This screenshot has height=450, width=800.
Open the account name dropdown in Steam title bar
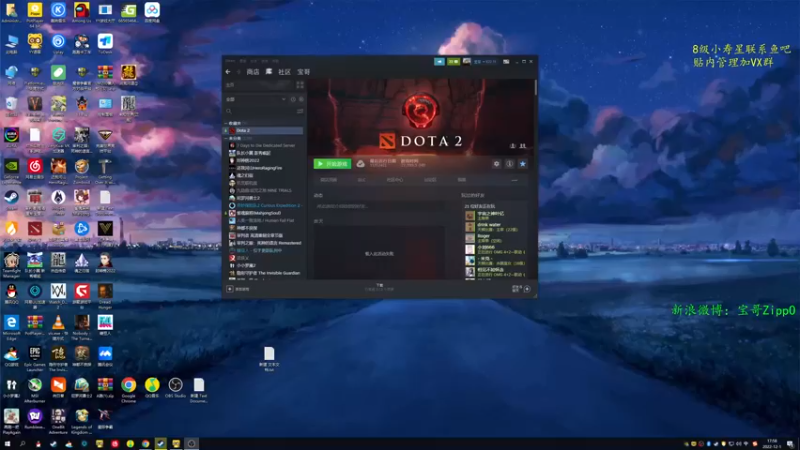pyautogui.click(x=485, y=61)
